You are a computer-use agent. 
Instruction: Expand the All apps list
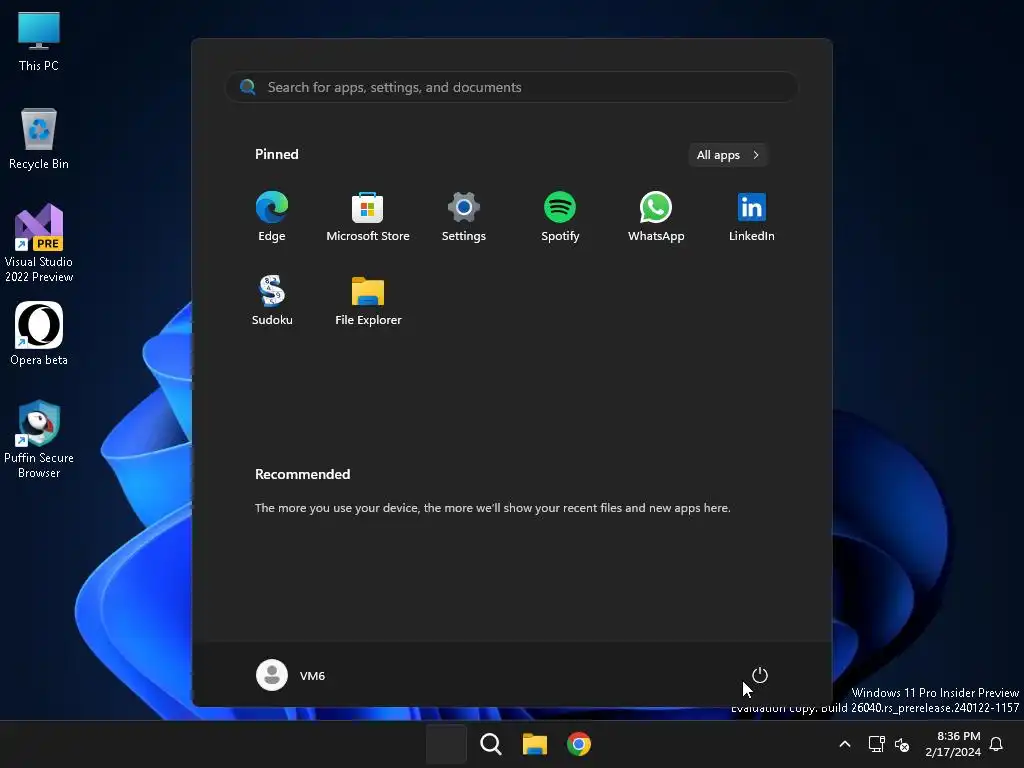[x=728, y=155]
